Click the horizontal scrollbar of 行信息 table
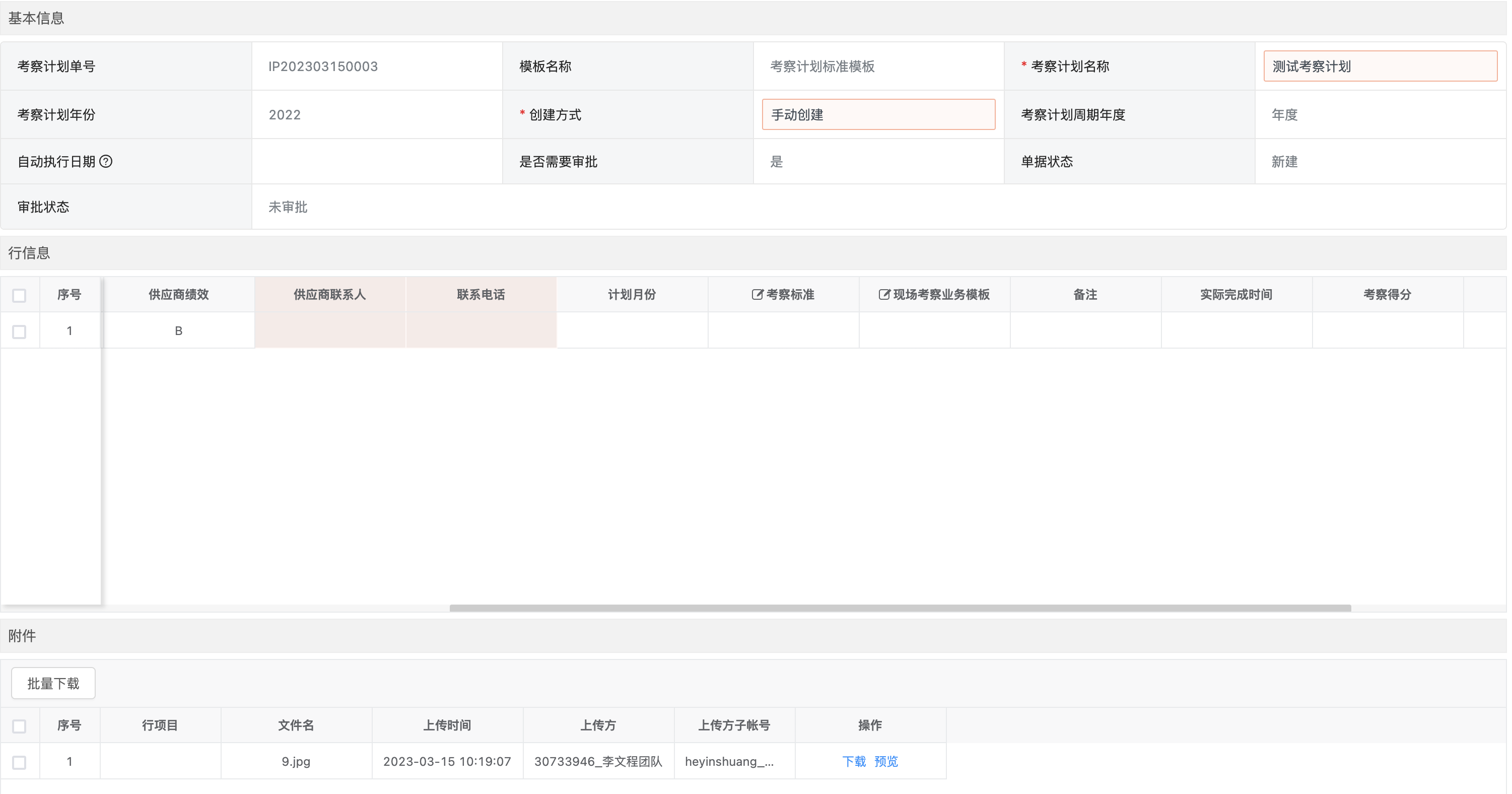Image resolution: width=1512 pixels, height=794 pixels. pyautogui.click(x=900, y=608)
